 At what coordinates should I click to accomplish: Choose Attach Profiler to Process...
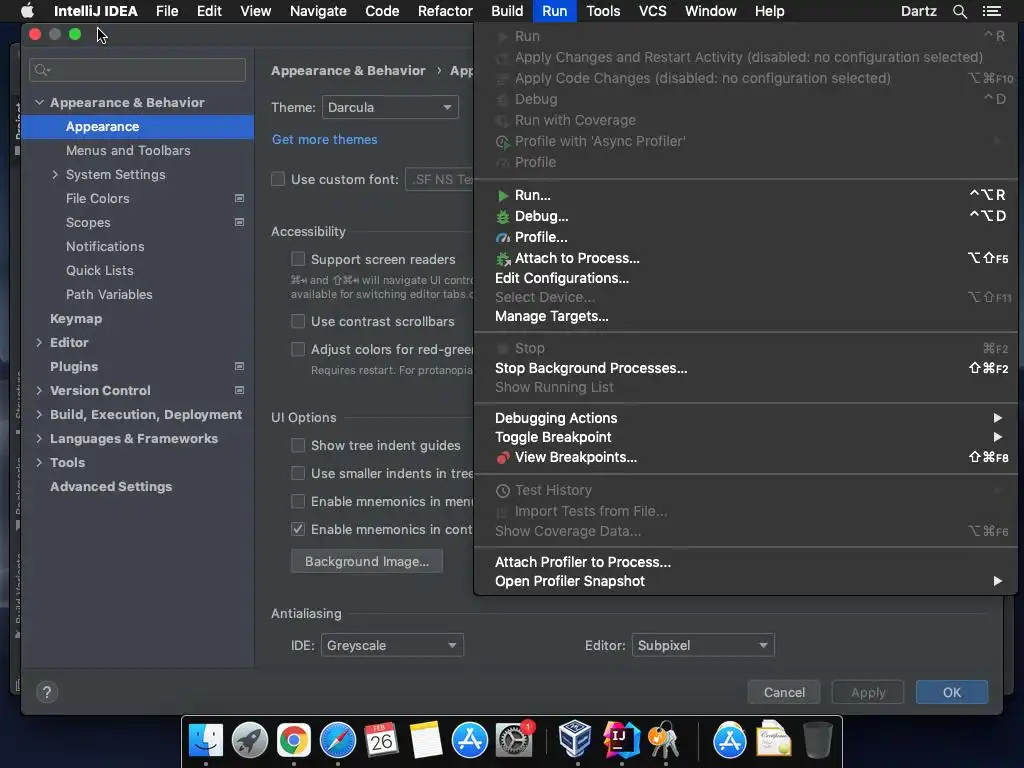[746, 562]
